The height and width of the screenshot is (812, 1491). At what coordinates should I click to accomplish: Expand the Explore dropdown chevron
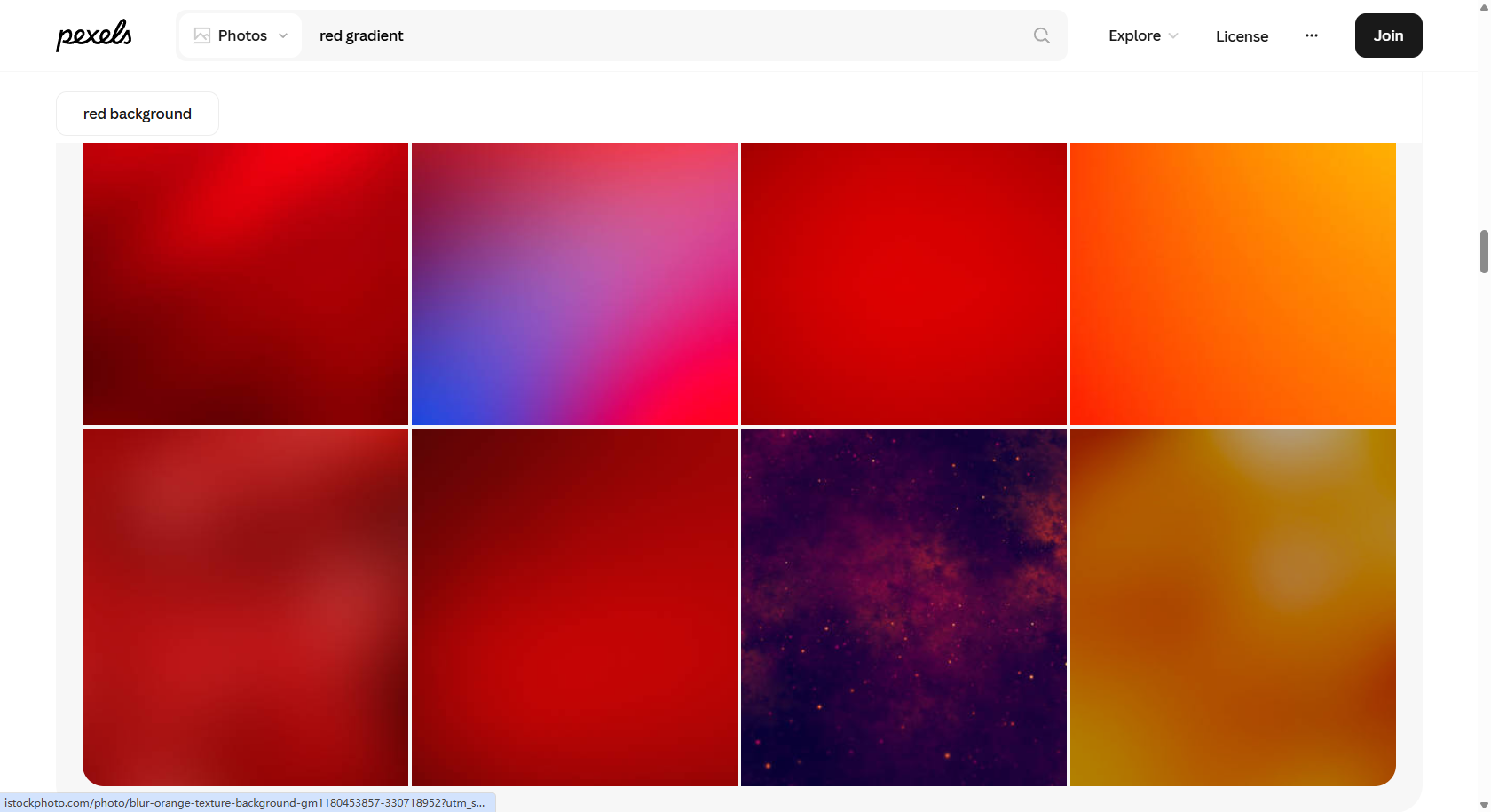click(1173, 36)
